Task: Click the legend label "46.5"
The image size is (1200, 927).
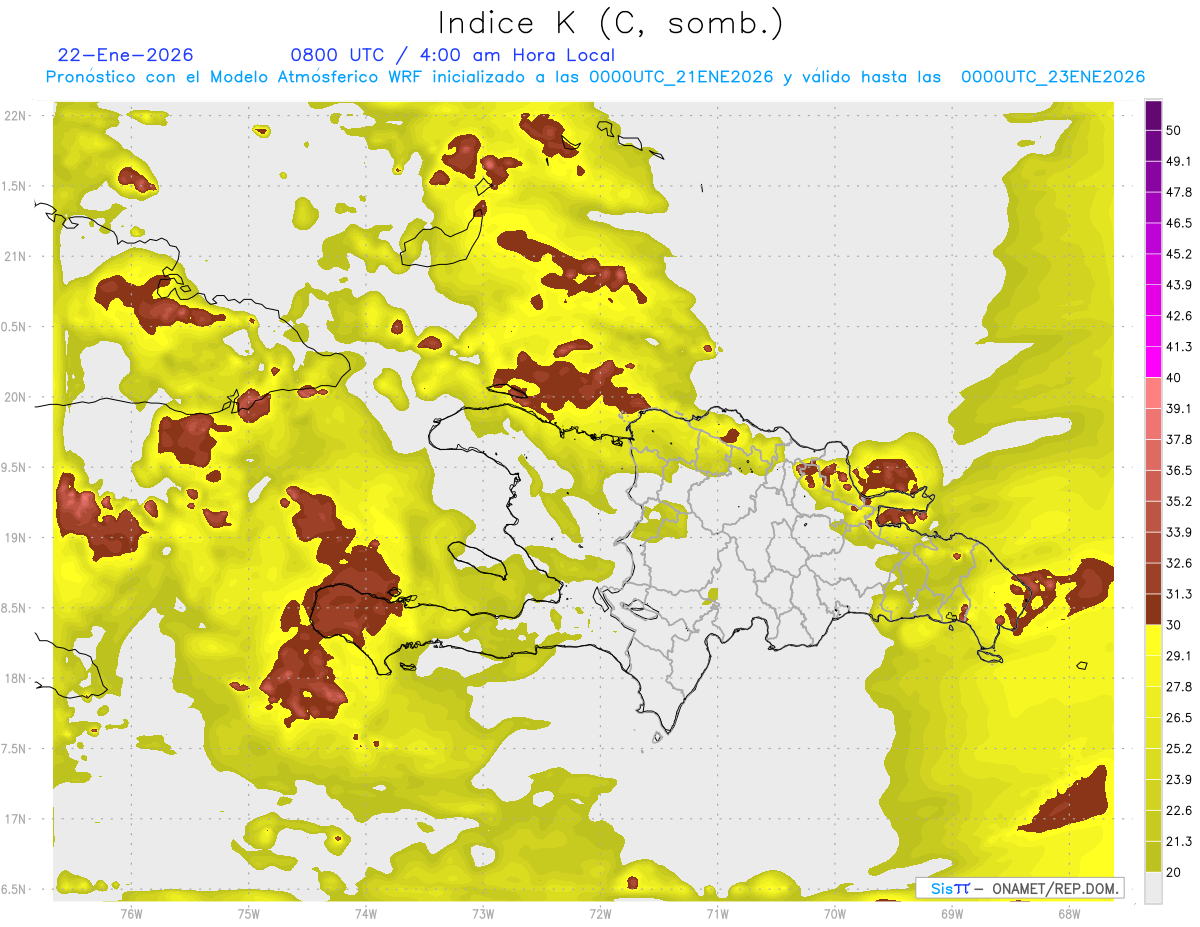Action: click(x=1179, y=223)
